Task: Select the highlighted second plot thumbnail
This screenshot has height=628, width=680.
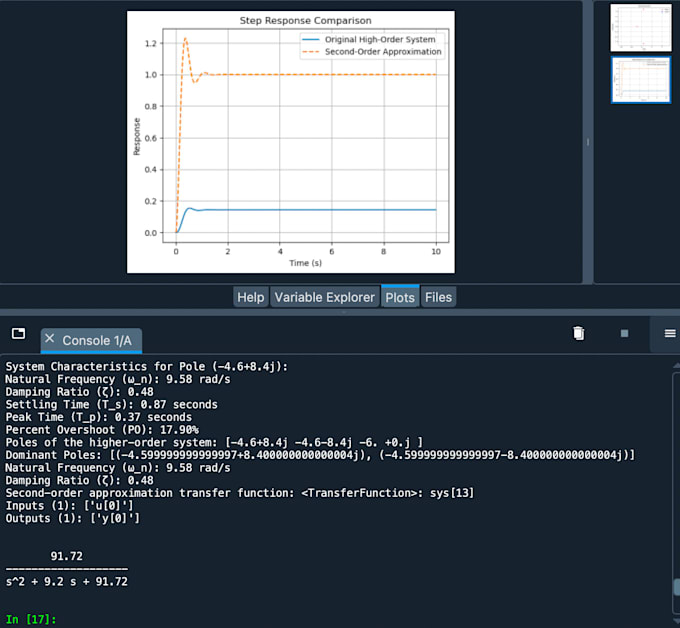Action: click(x=640, y=79)
